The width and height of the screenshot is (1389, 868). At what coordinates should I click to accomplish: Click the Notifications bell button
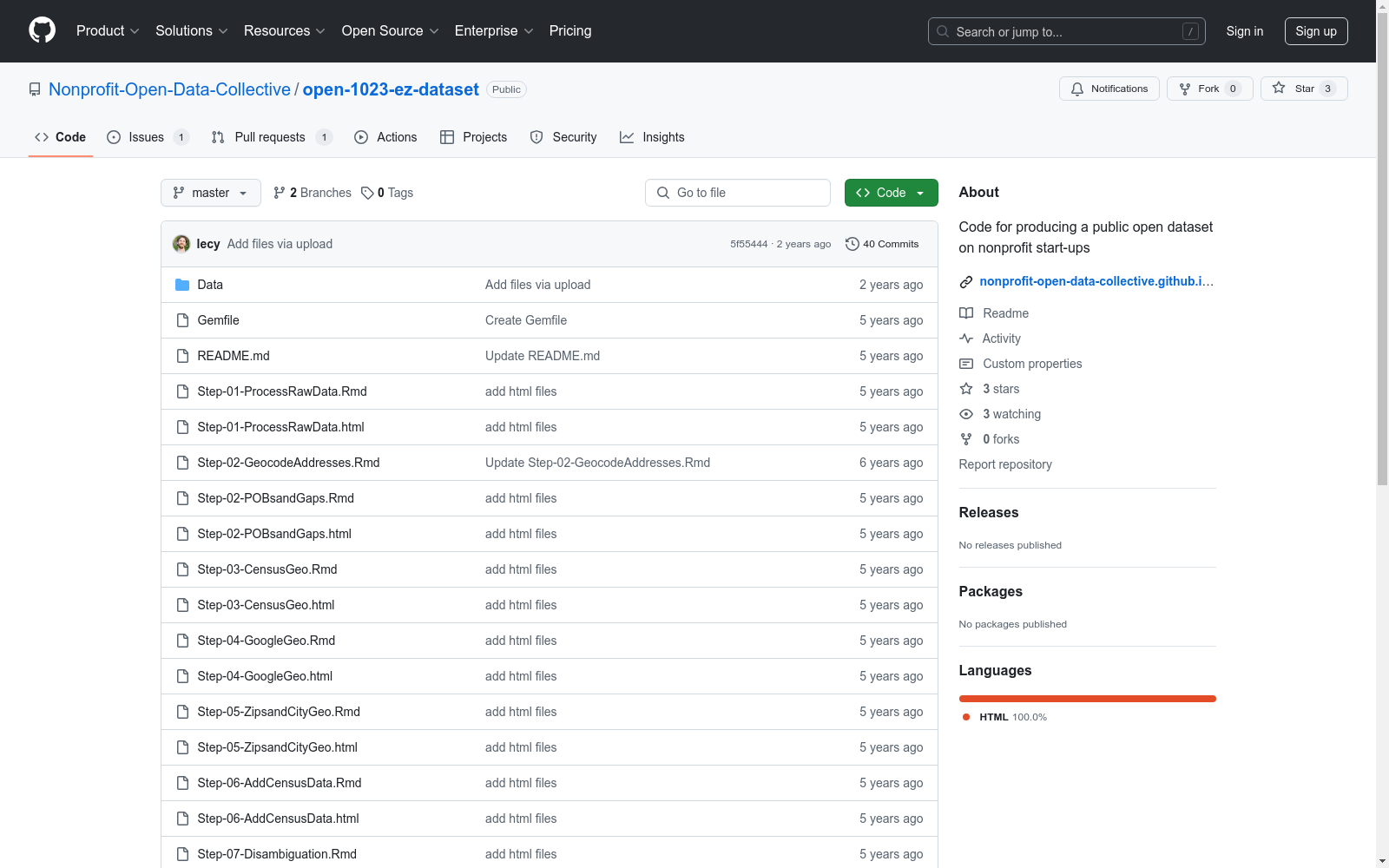(x=1109, y=89)
